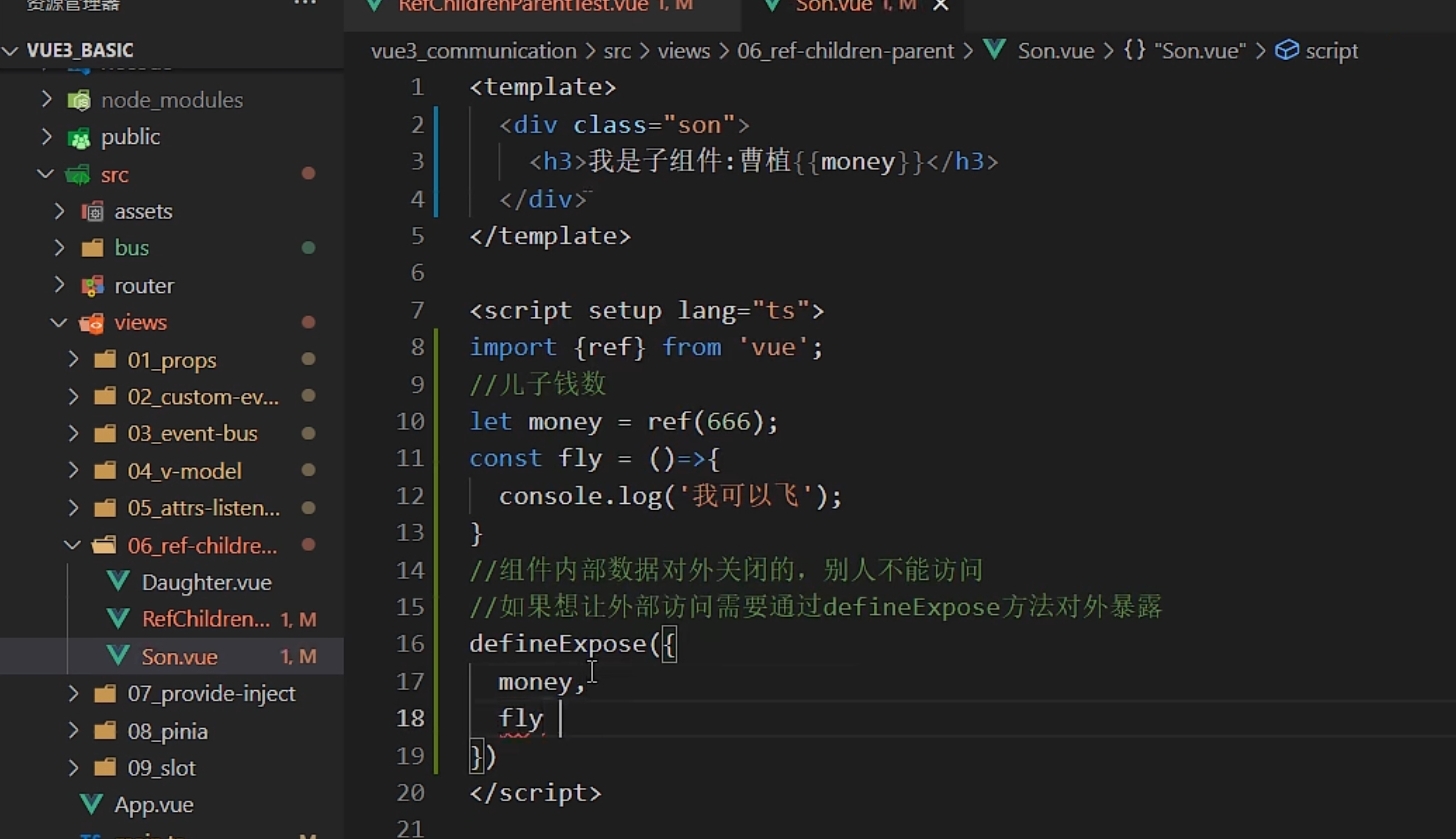The image size is (1456, 839).
Task: Expand the 01_props folder chevron
Action: (73, 360)
